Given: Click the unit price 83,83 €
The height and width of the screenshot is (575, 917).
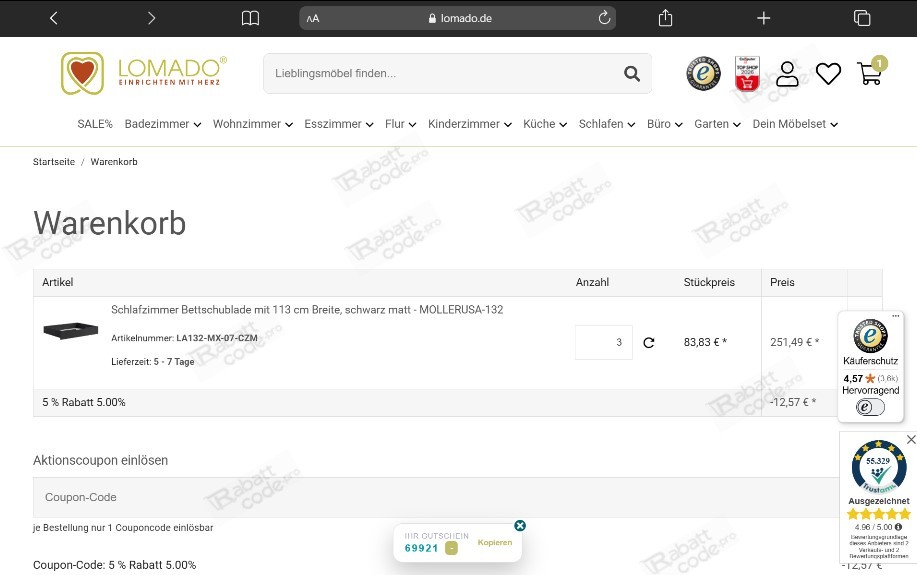Looking at the screenshot, I should (x=705, y=342).
